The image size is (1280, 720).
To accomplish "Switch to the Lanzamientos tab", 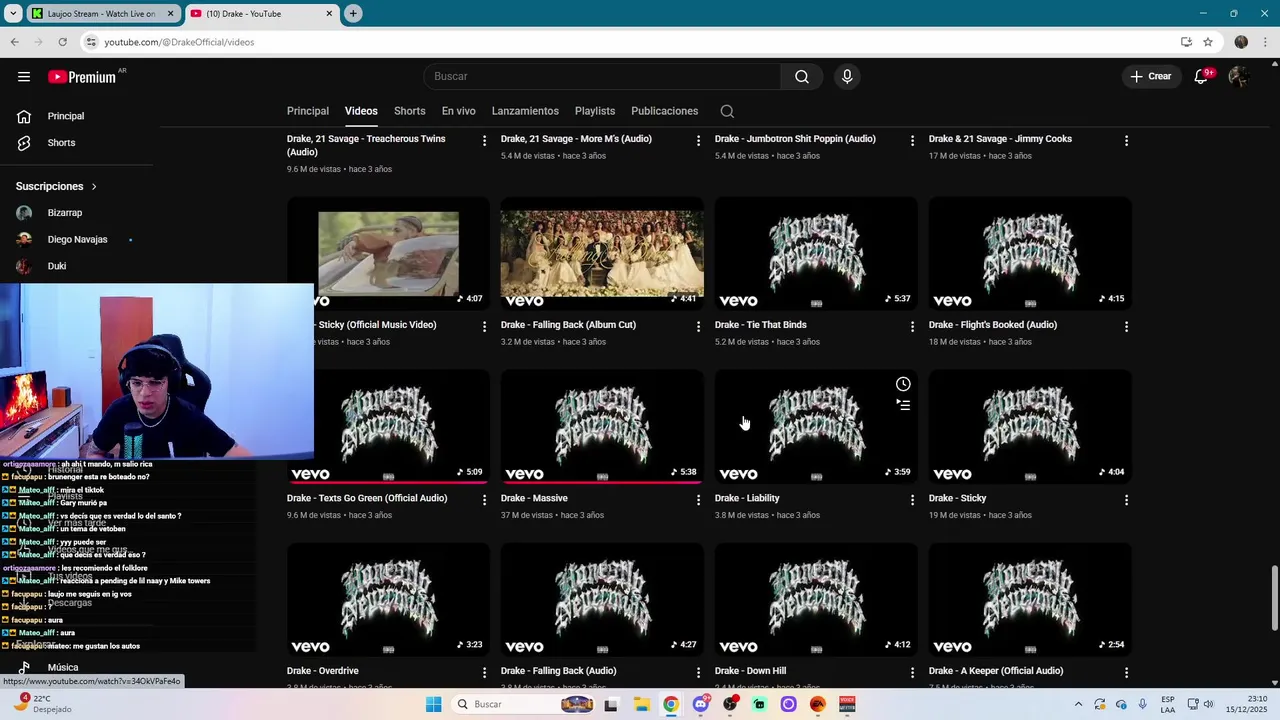I will pyautogui.click(x=525, y=111).
